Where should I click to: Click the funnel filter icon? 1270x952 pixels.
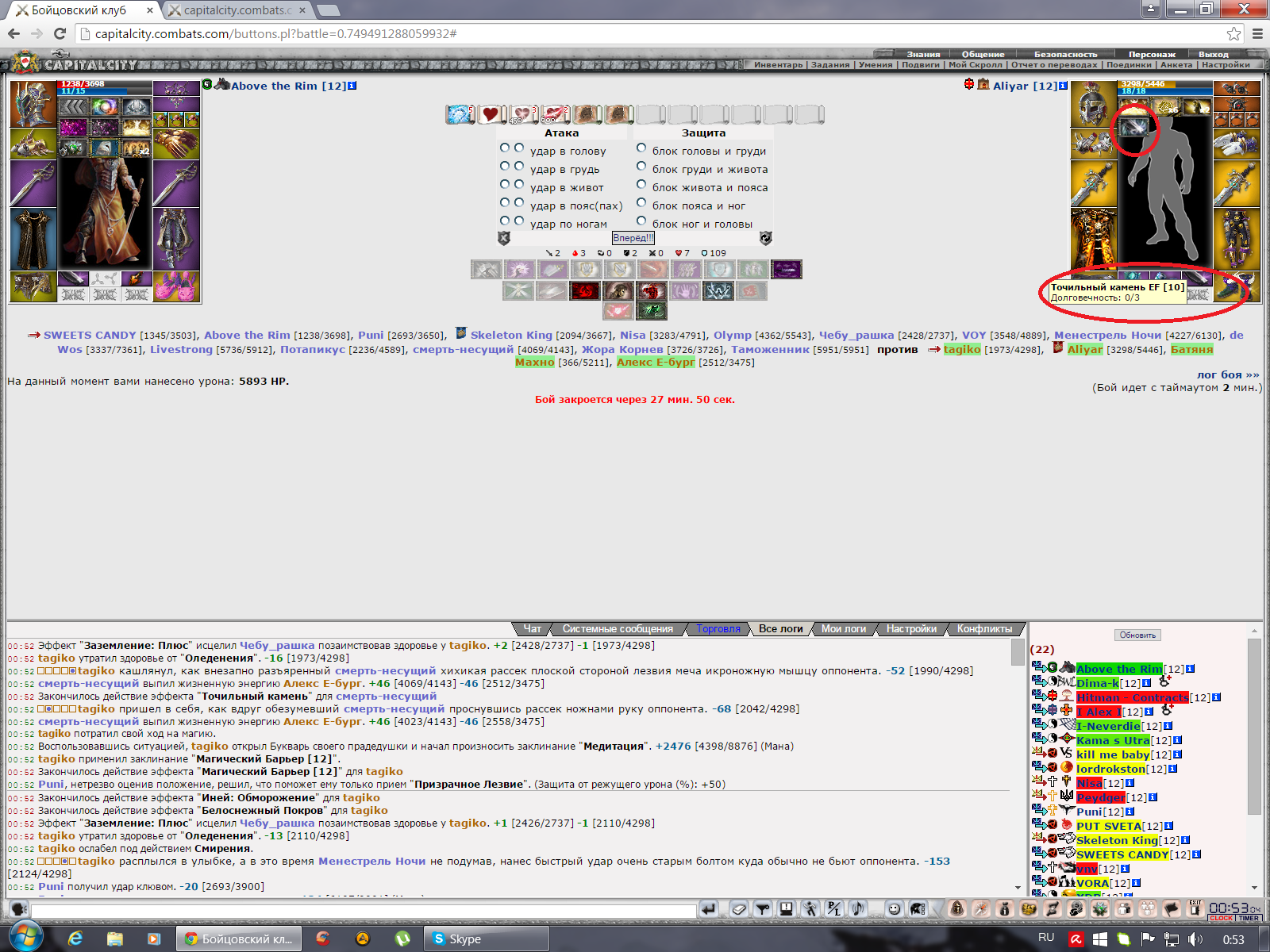pyautogui.click(x=762, y=909)
